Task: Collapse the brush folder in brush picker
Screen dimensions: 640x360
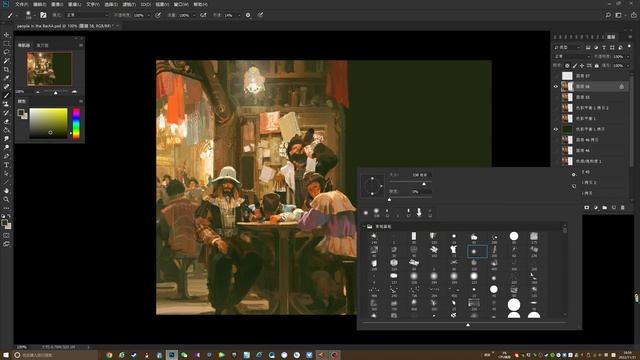Action: (364, 226)
